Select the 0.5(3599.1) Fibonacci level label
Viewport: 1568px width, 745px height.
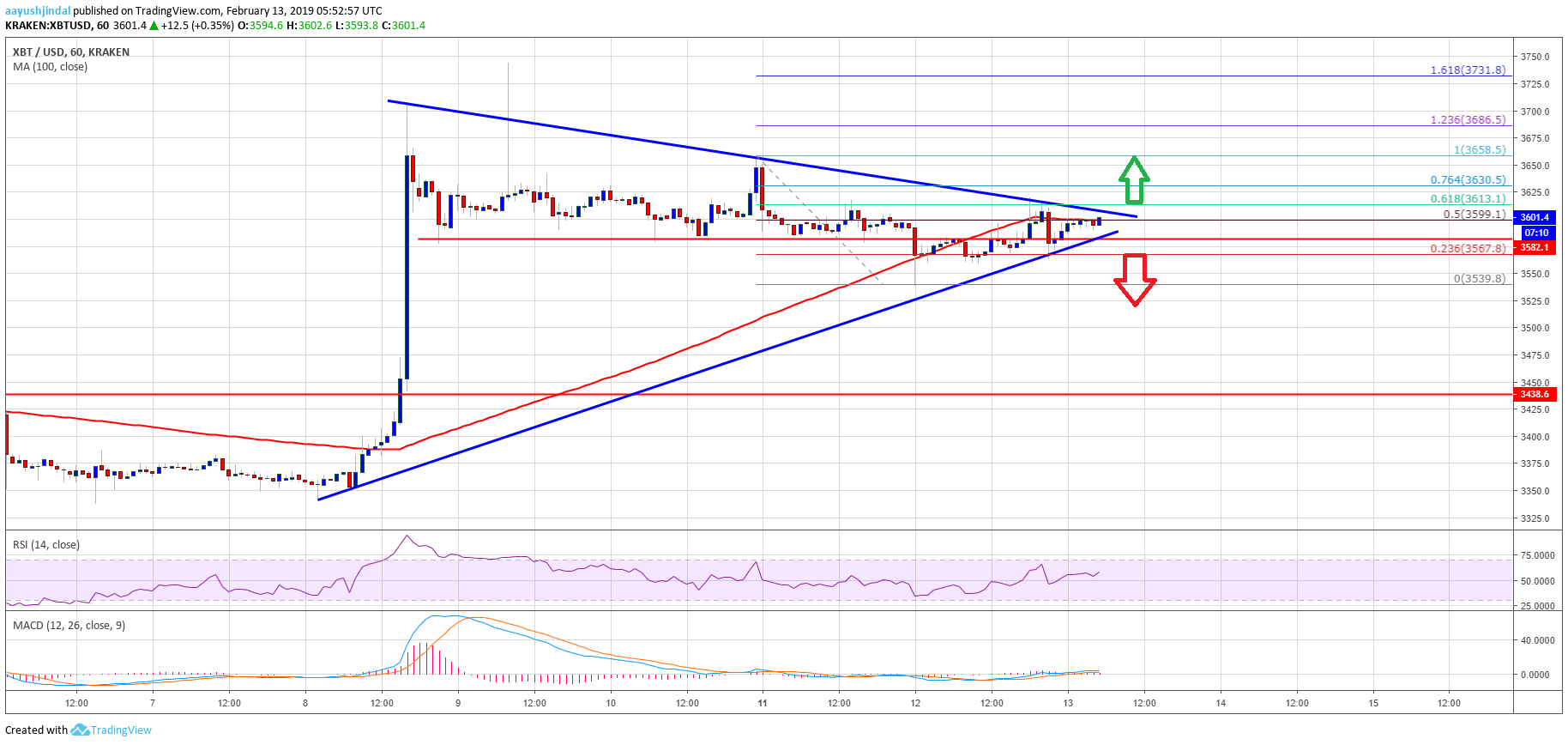pos(1475,215)
